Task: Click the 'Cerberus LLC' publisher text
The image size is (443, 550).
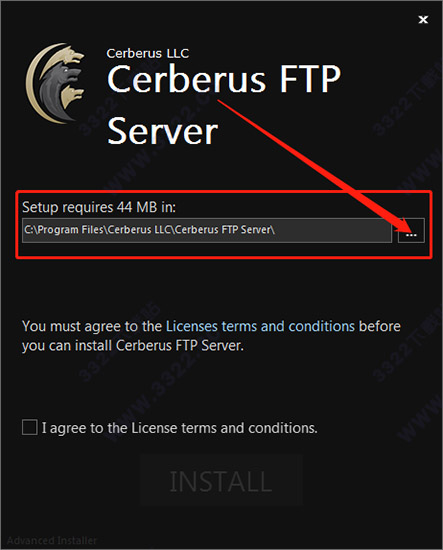Action: click(148, 53)
